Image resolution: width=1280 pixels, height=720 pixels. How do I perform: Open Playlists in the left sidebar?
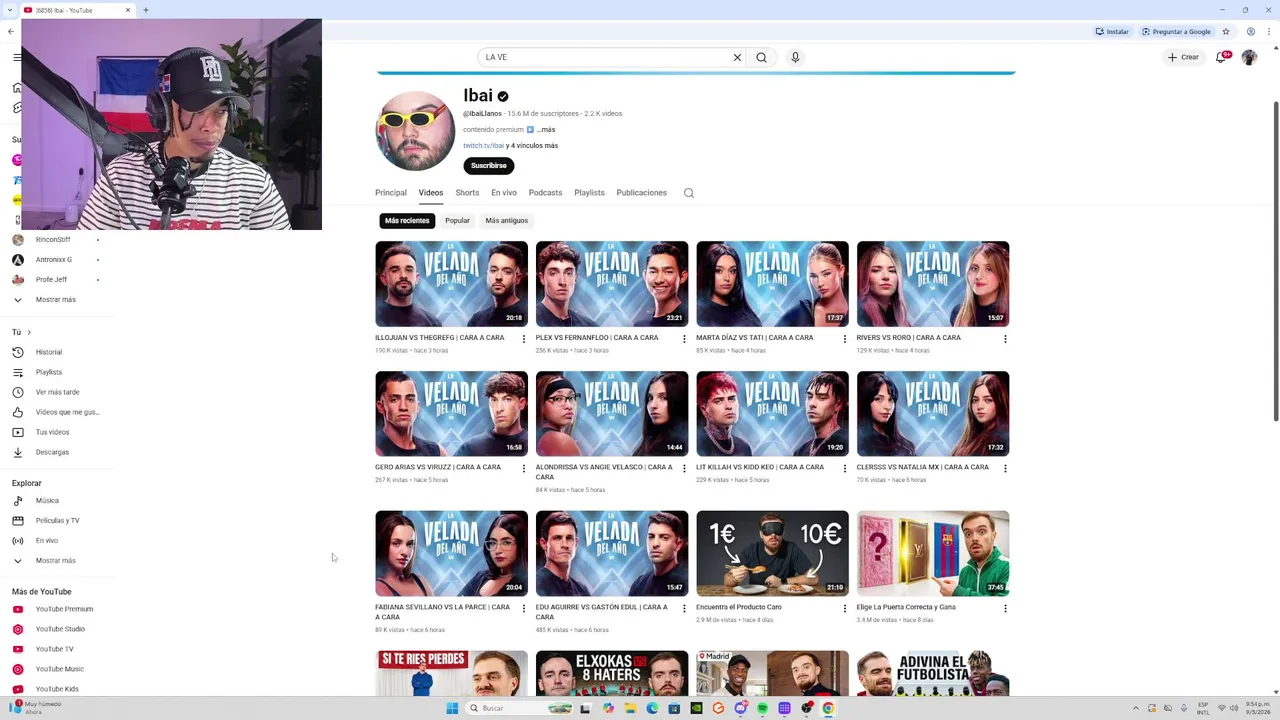click(x=49, y=372)
